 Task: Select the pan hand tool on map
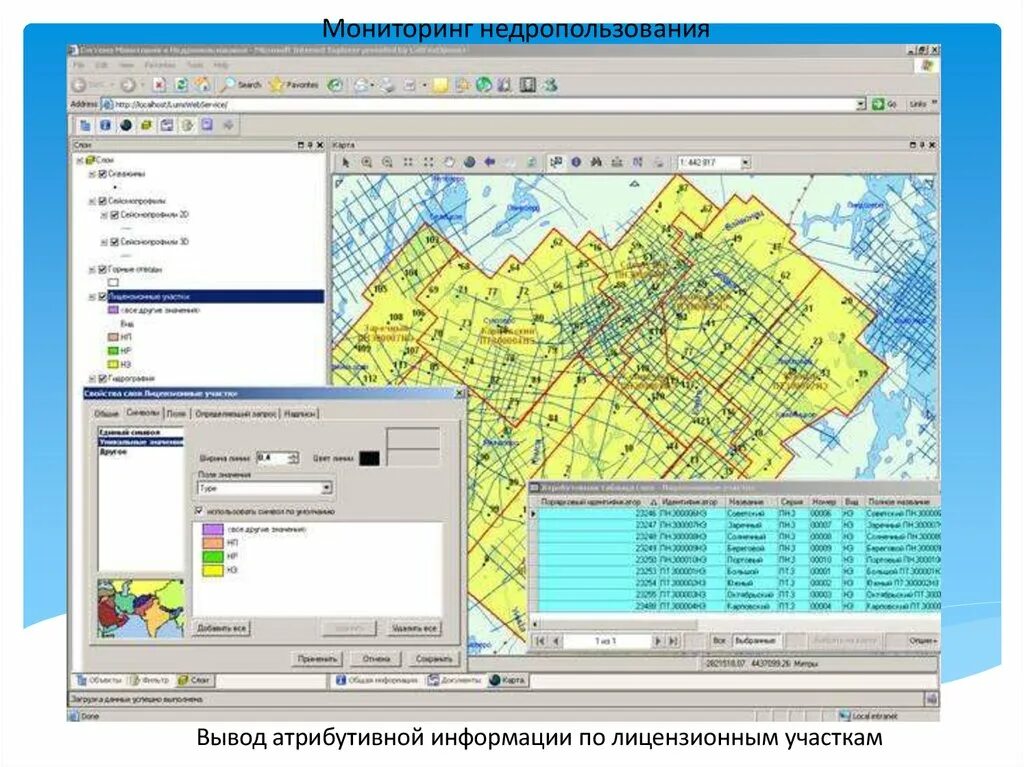(x=449, y=163)
